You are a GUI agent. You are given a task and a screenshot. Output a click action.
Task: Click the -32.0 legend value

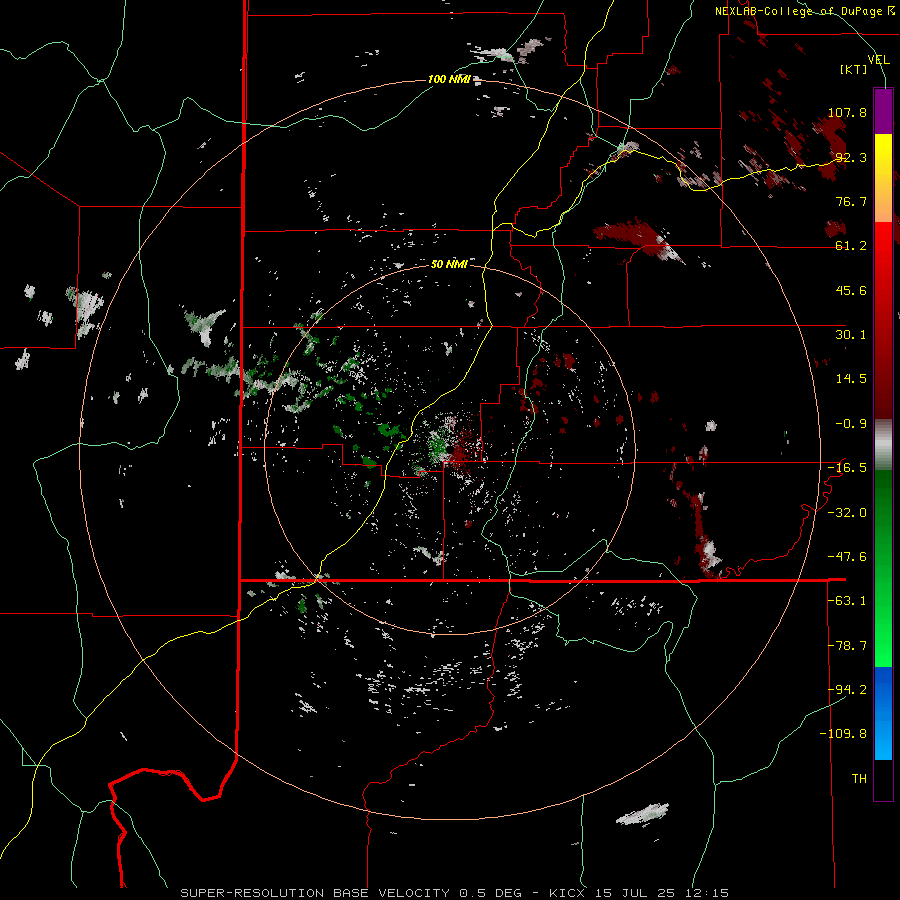pos(847,513)
